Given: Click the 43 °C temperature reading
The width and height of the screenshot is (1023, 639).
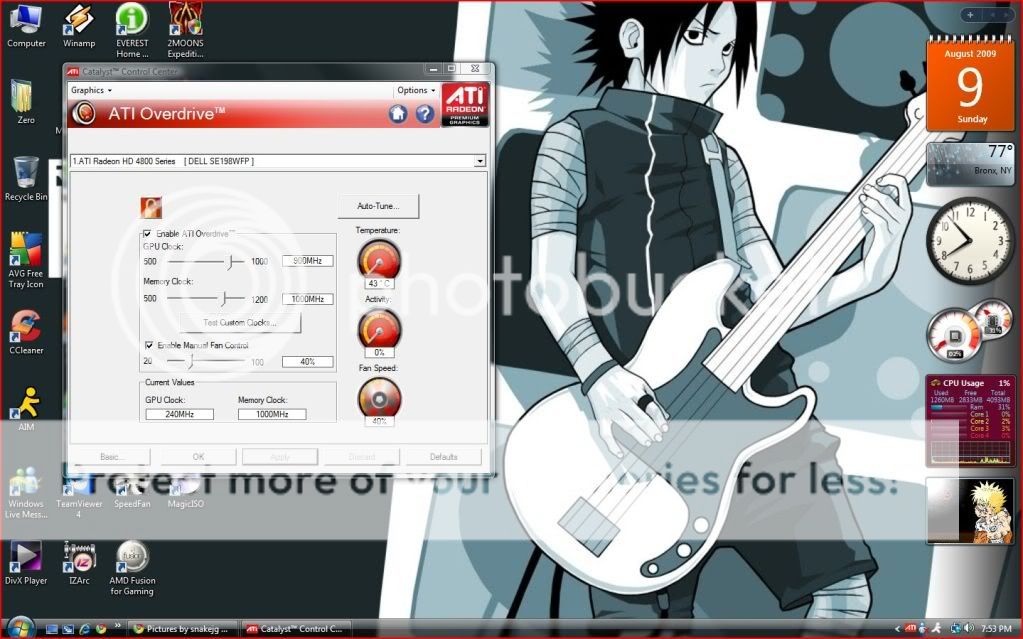Looking at the screenshot, I should pyautogui.click(x=379, y=283).
